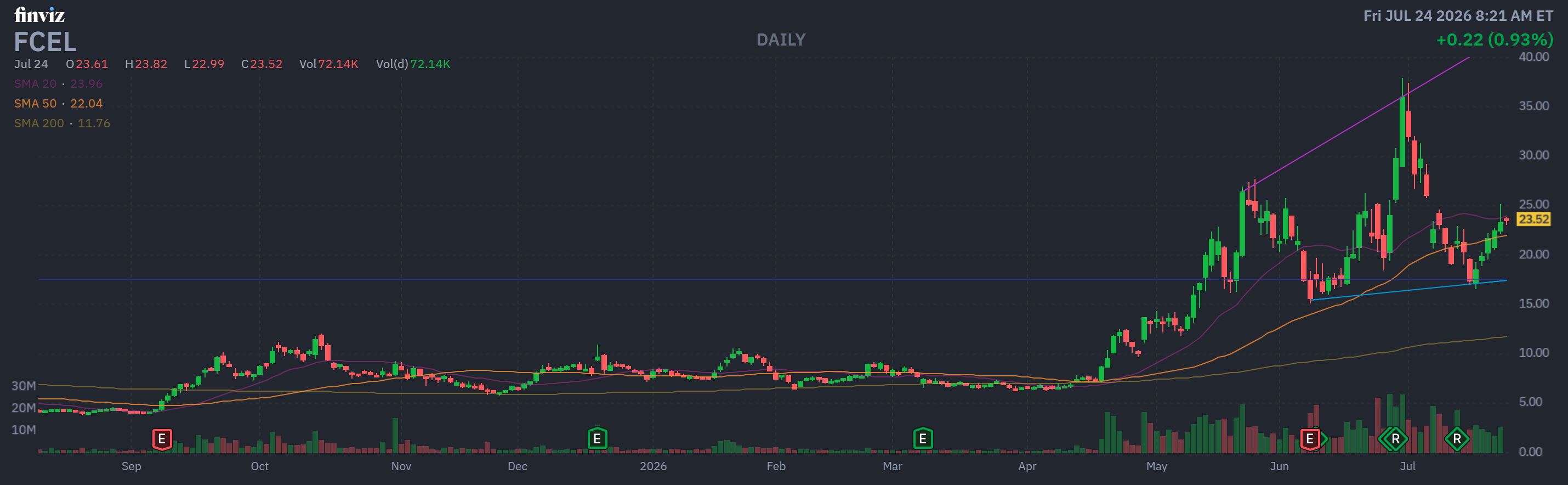Click the Mar month label
1568x485 pixels.
tap(893, 466)
